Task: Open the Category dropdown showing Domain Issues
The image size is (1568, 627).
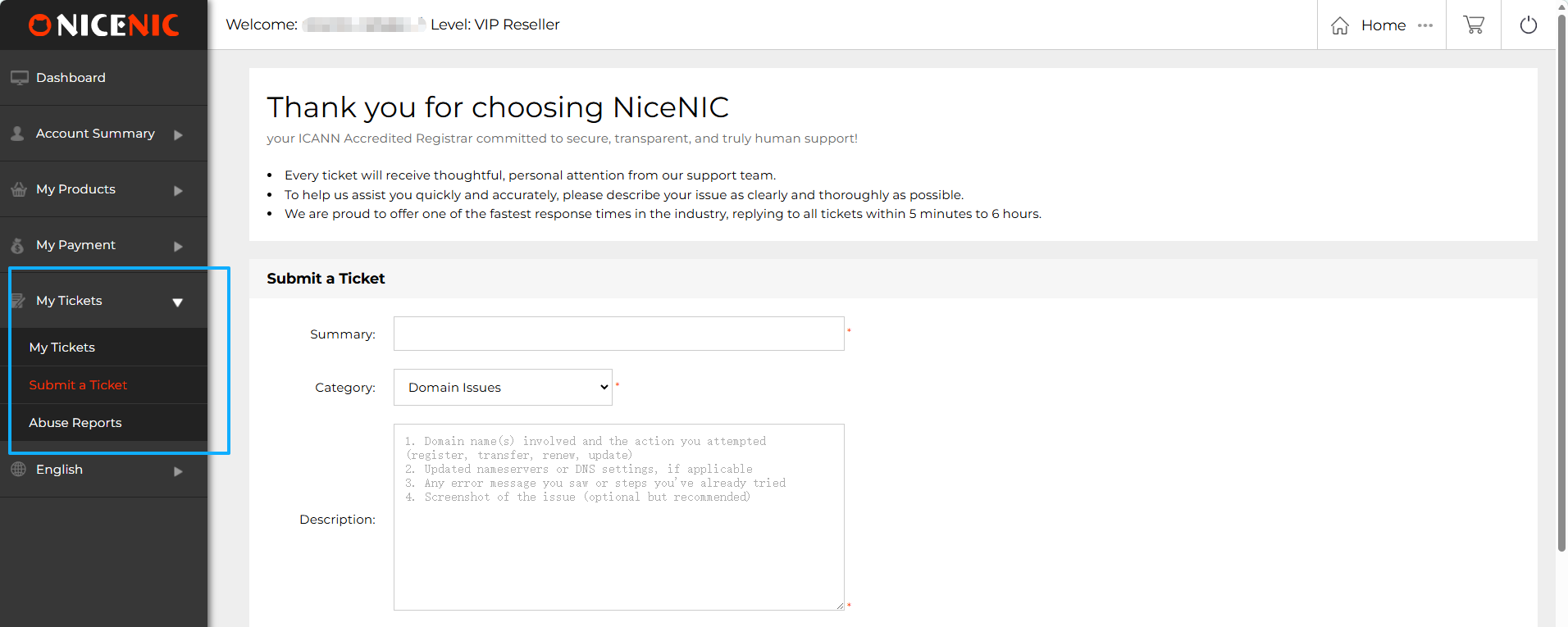Action: click(503, 387)
